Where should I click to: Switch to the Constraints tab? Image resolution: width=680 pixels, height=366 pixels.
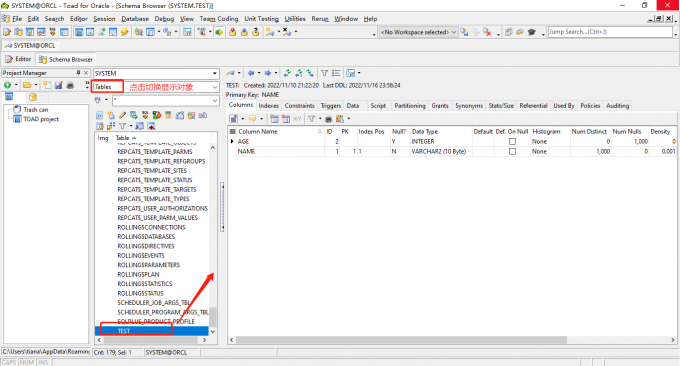click(299, 105)
